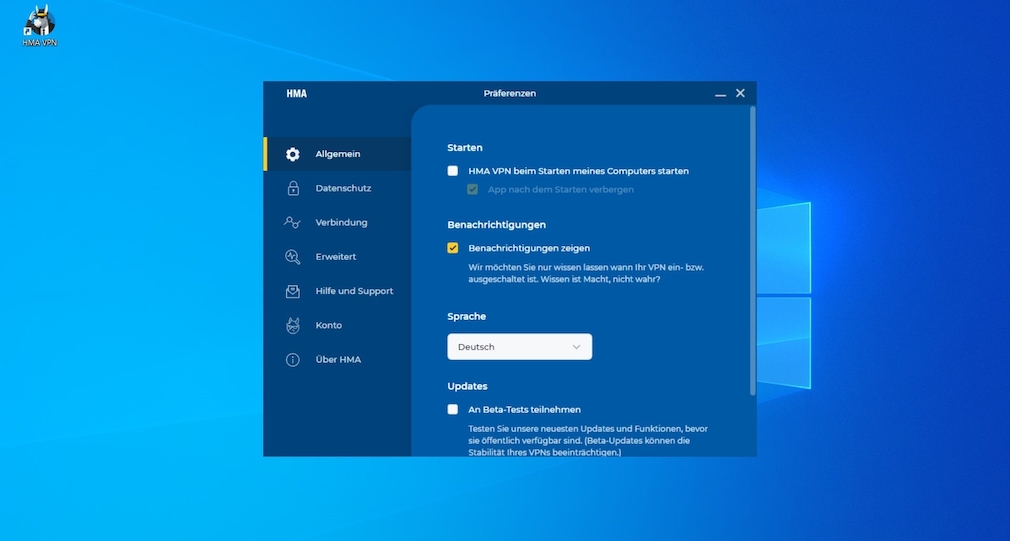Click the Erweitert magnifier icon
1010x541 pixels.
(293, 257)
